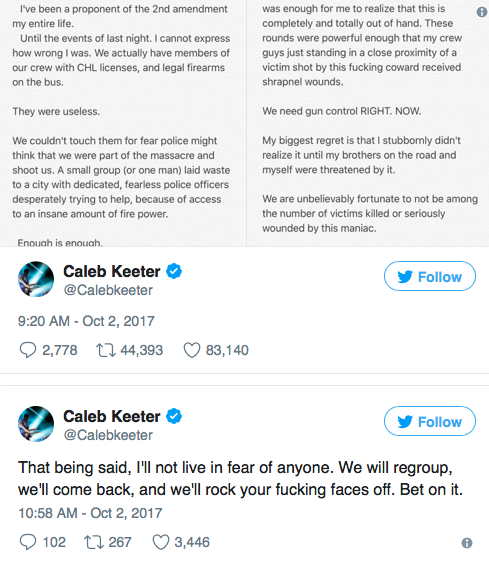489x563 pixels.
Task: Click the reply icon showing 102 replies
Action: pos(27,542)
